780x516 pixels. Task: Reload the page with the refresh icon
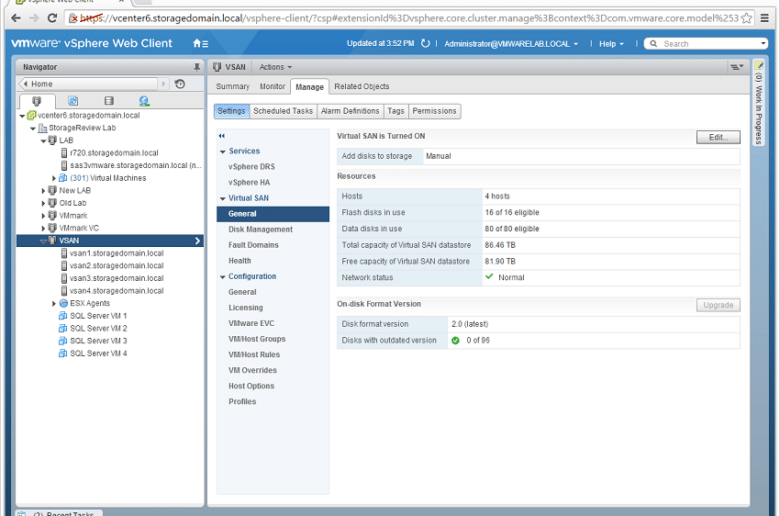(52, 18)
